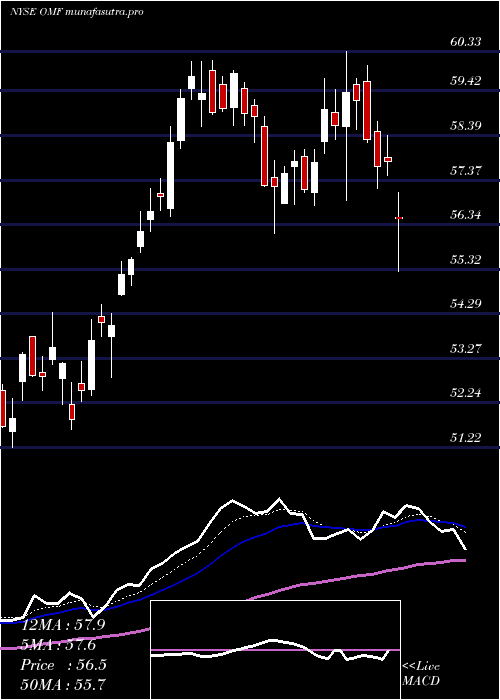Click the Price : 56.5 legend entry
Image resolution: width=500 pixels, height=700 pixels.
pos(63,665)
